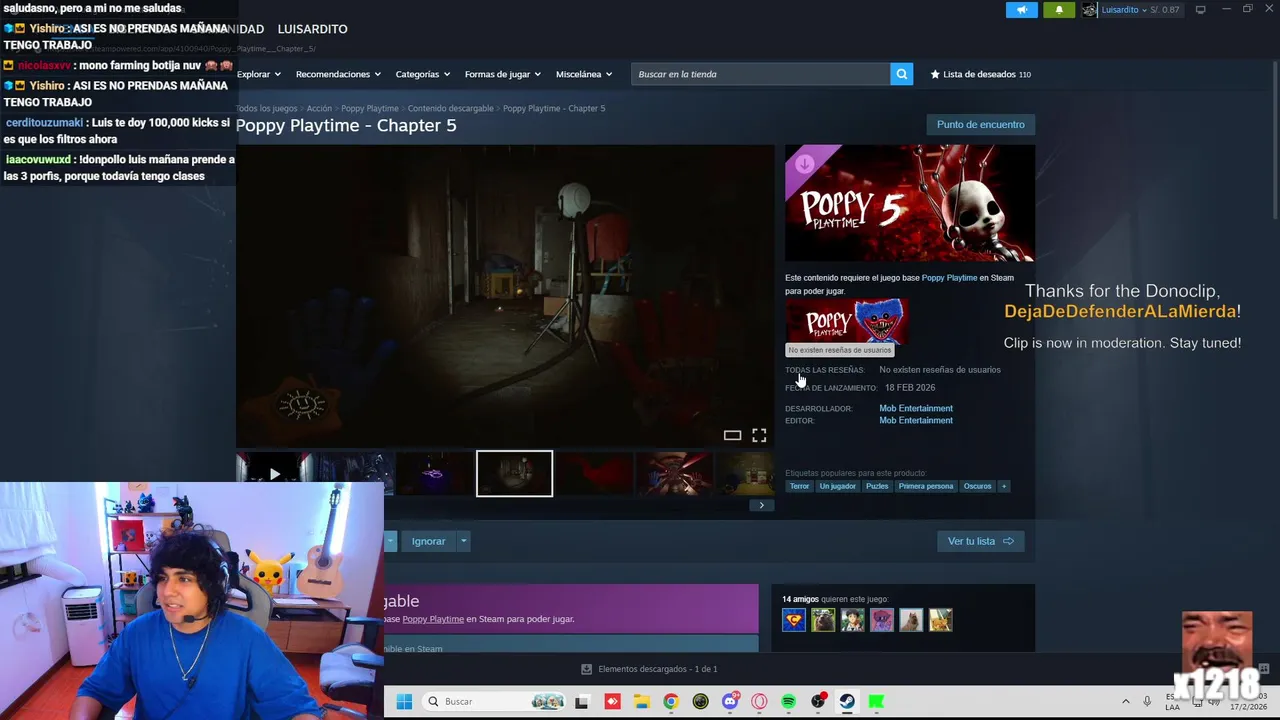
Task: Click the Terror tag
Action: tap(799, 486)
